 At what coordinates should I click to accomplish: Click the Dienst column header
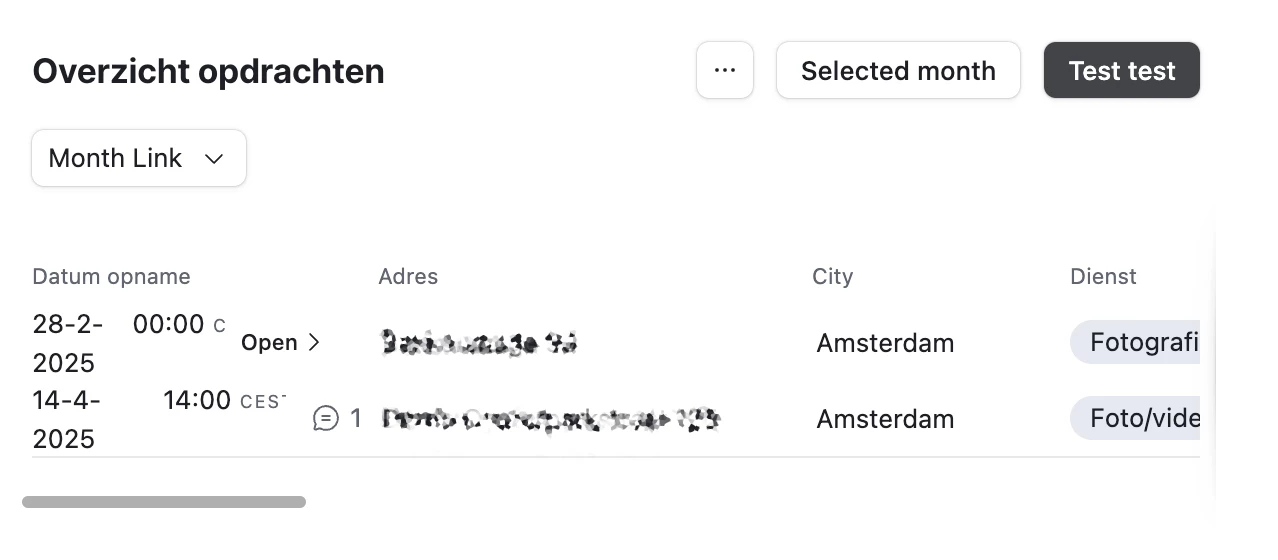coord(1103,276)
